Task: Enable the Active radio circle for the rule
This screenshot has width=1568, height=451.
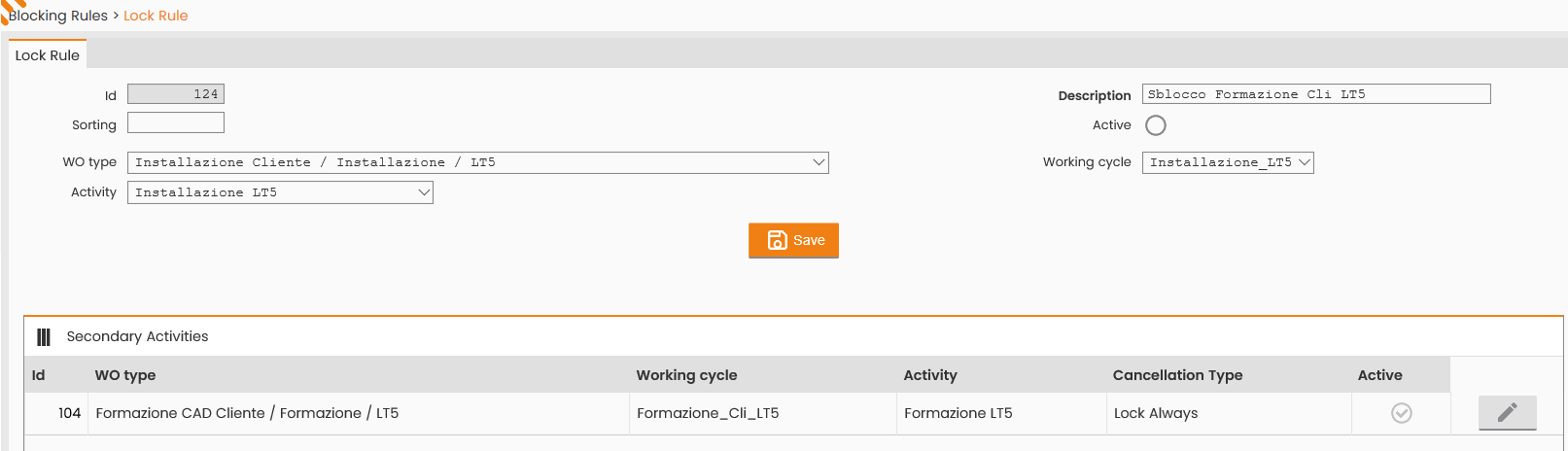Action: tap(1156, 125)
